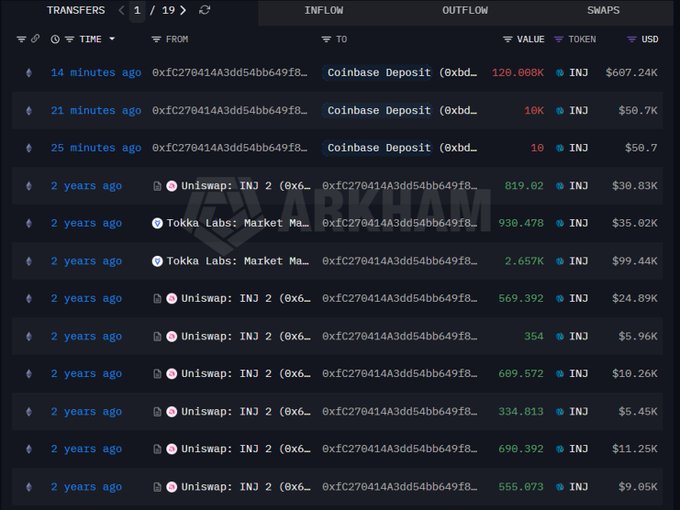680x510 pixels.
Task: Open Coinbase Deposit label in the 10K row
Action: pos(379,111)
